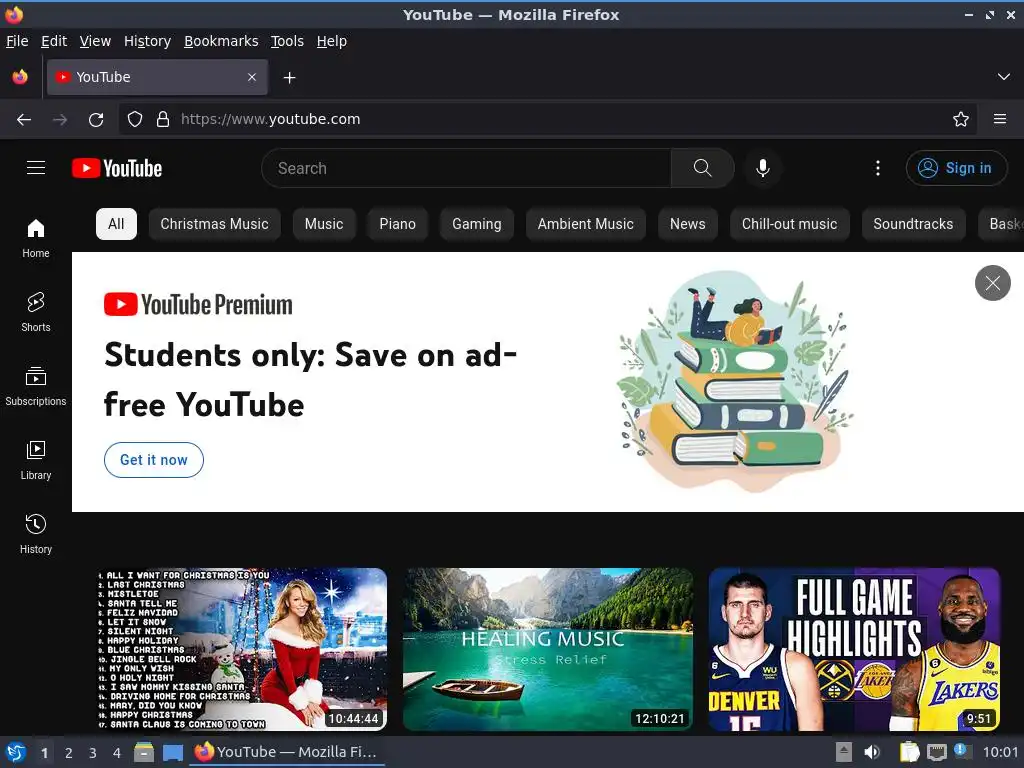Click the show desktop taskbar icon
1024x768 pixels.
tap(172, 752)
